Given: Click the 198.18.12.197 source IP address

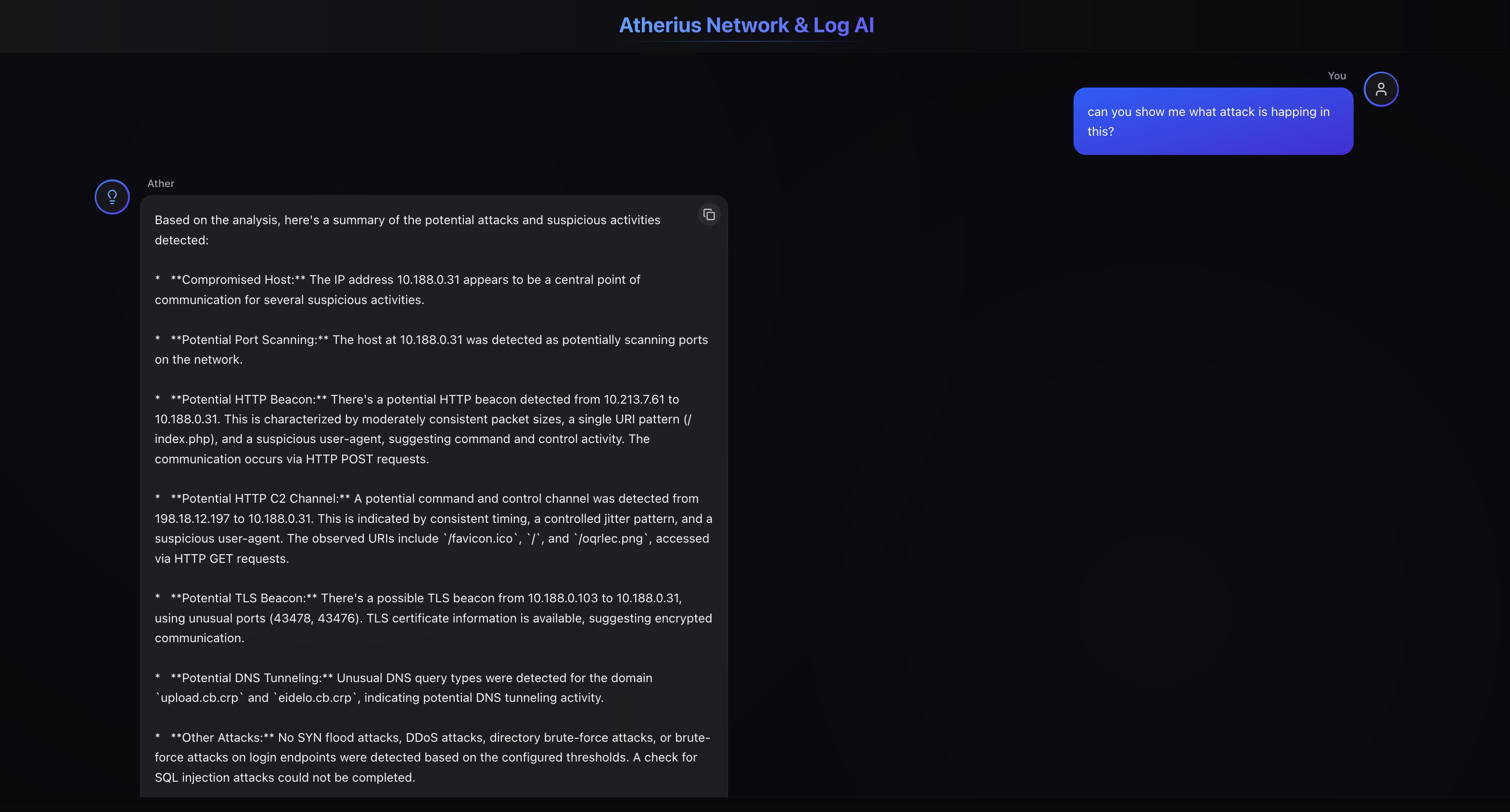Looking at the screenshot, I should (192, 519).
